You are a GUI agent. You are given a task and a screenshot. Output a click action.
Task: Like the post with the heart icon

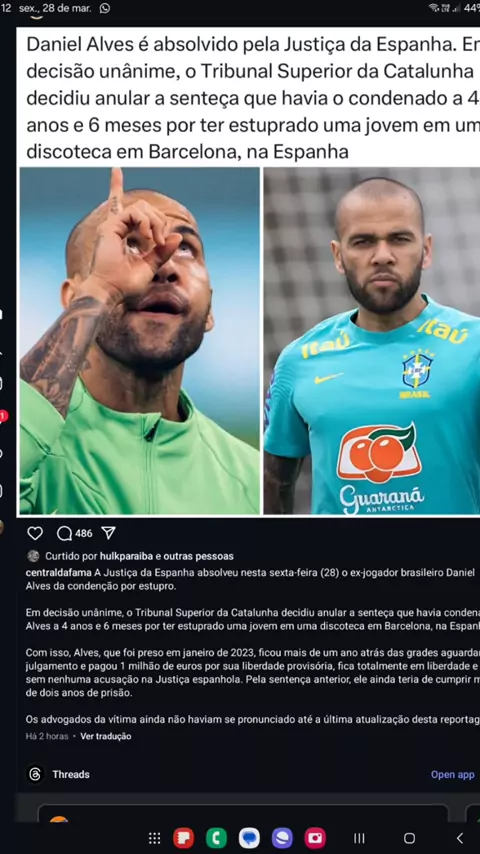(35, 533)
